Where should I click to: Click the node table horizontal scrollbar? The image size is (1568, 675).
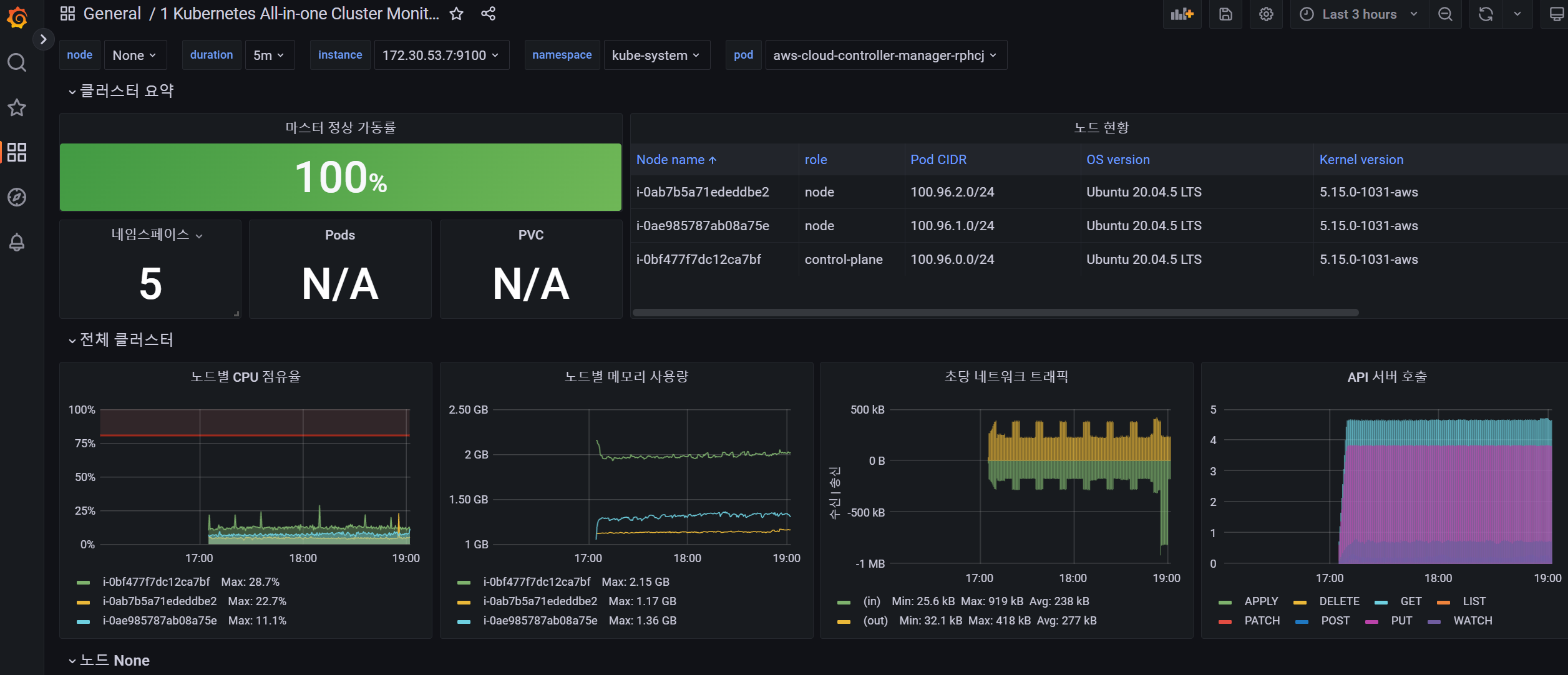coord(995,313)
